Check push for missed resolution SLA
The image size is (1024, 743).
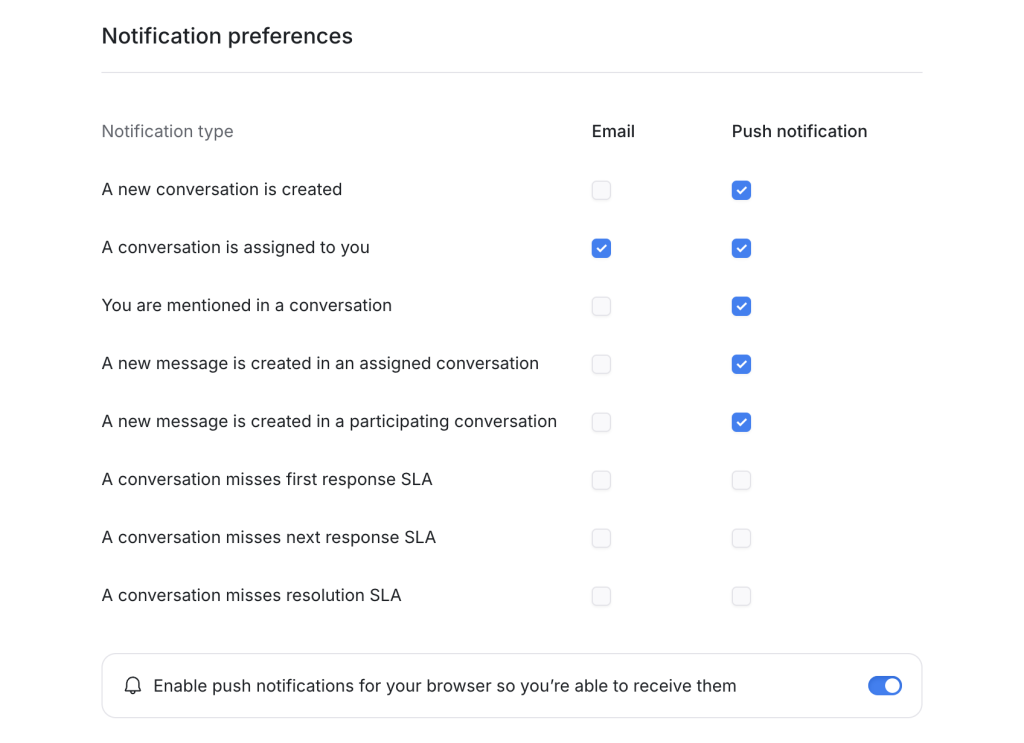click(741, 596)
